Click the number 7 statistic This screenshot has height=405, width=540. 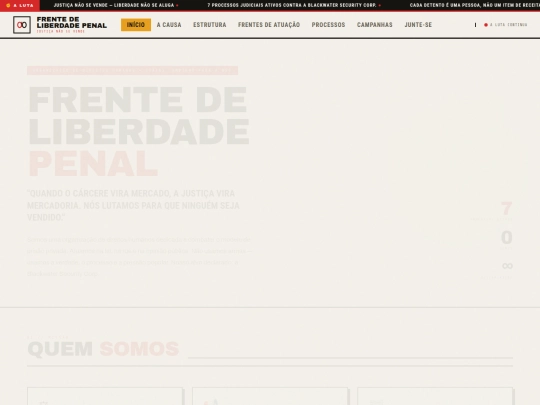[x=506, y=208]
